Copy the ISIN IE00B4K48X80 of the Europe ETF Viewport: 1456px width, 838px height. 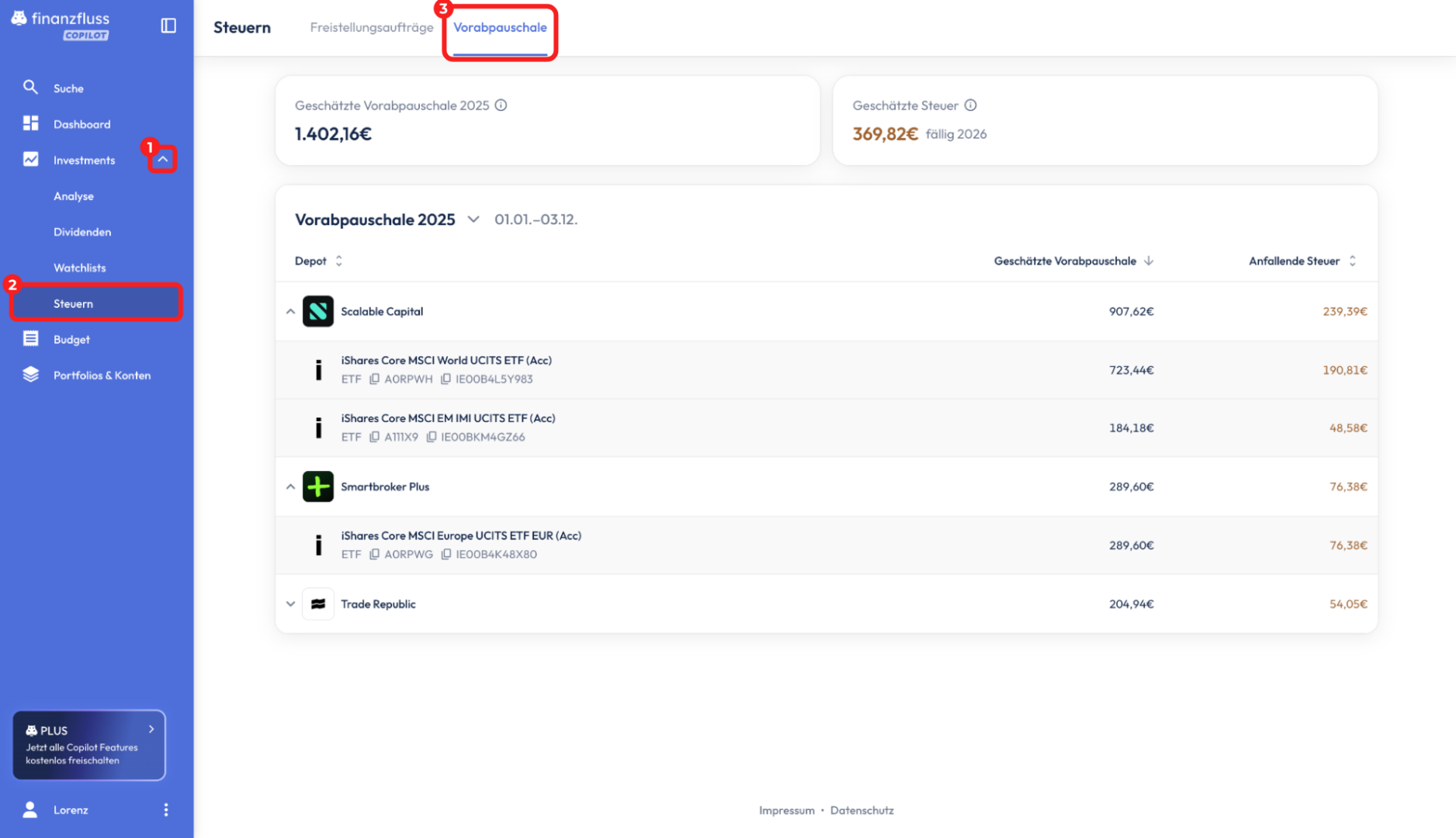pos(446,554)
